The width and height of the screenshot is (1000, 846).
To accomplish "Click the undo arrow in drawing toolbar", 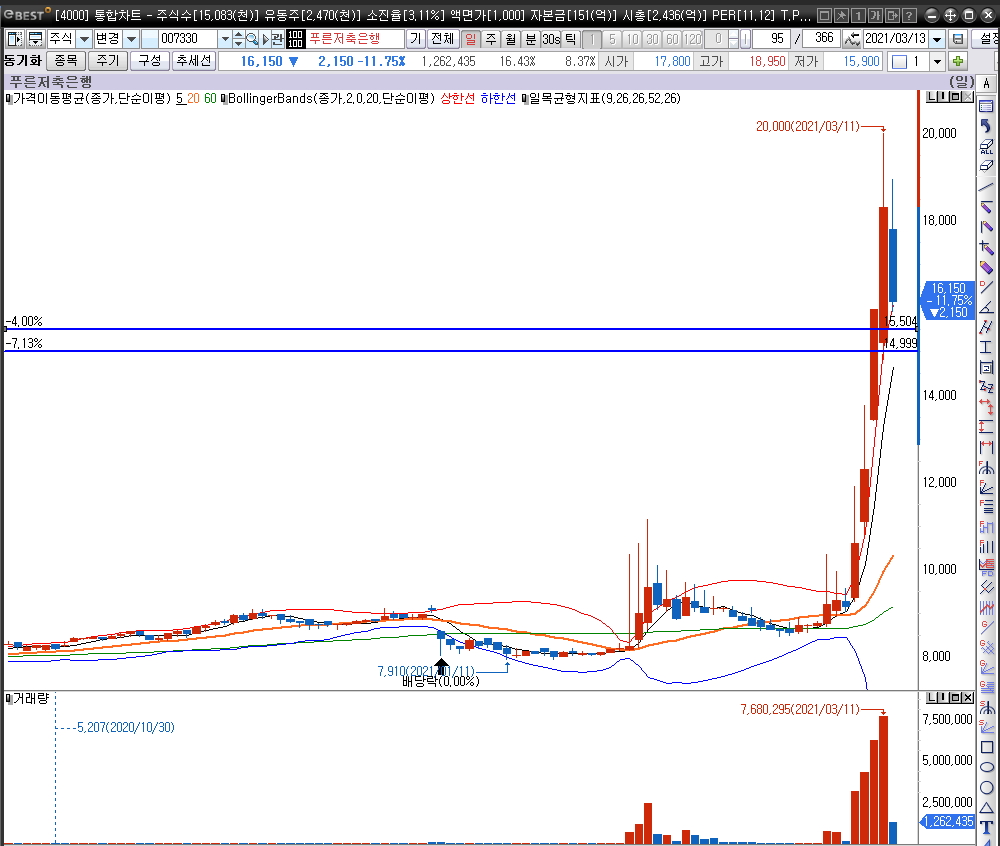I will (x=986, y=126).
